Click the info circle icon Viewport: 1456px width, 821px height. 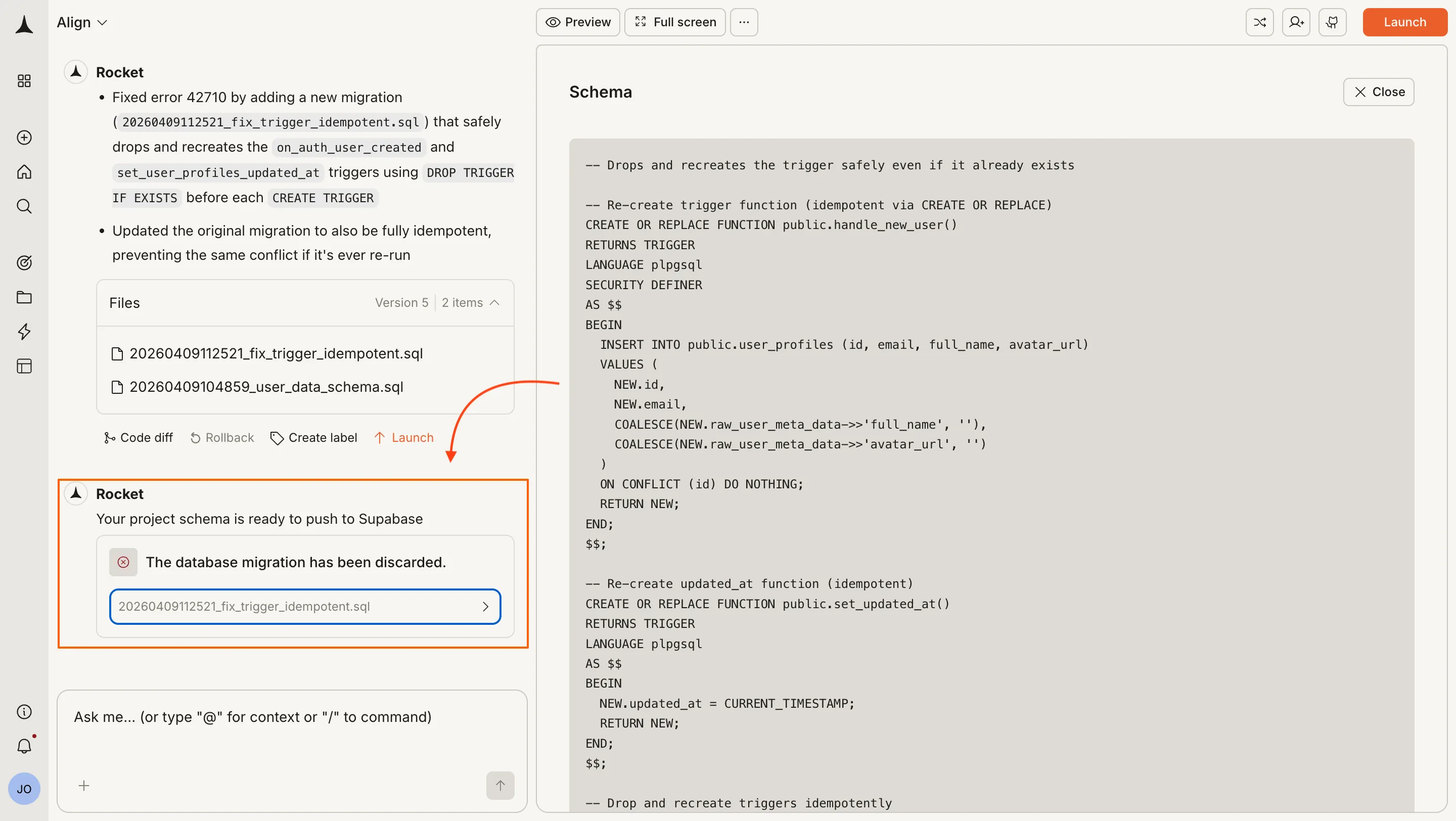pyautogui.click(x=24, y=711)
